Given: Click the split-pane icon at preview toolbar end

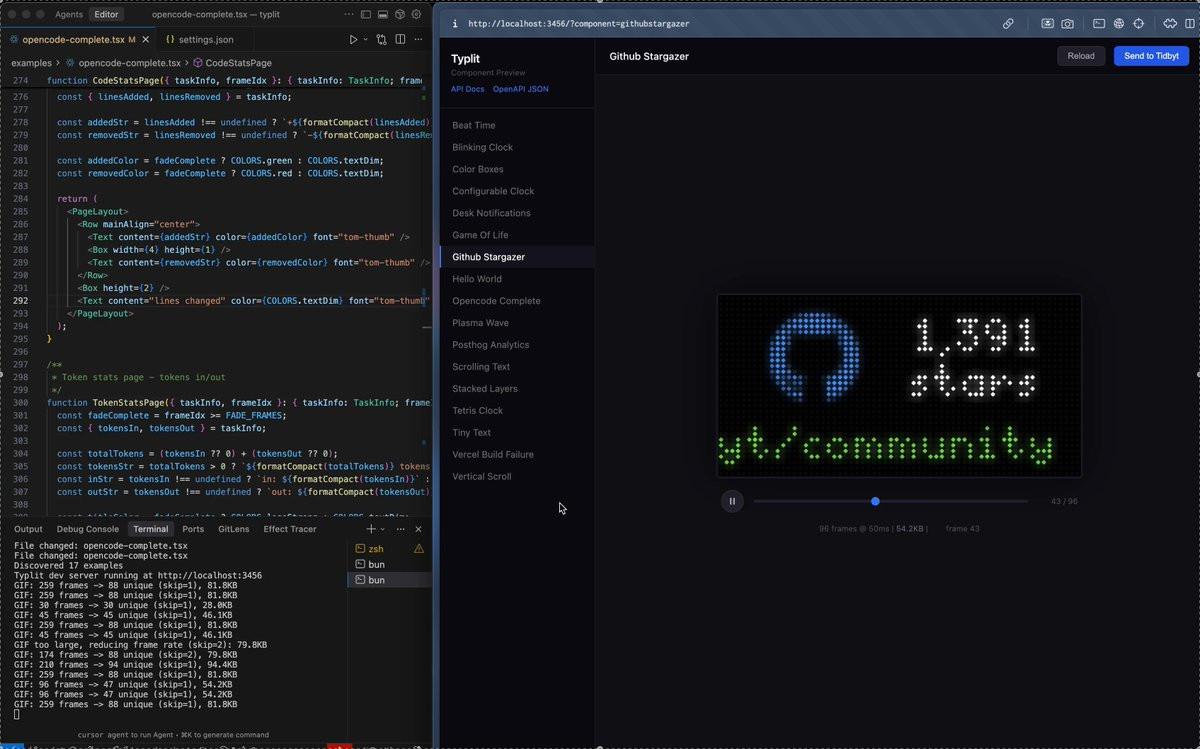Looking at the screenshot, I should pyautogui.click(x=1189, y=24).
